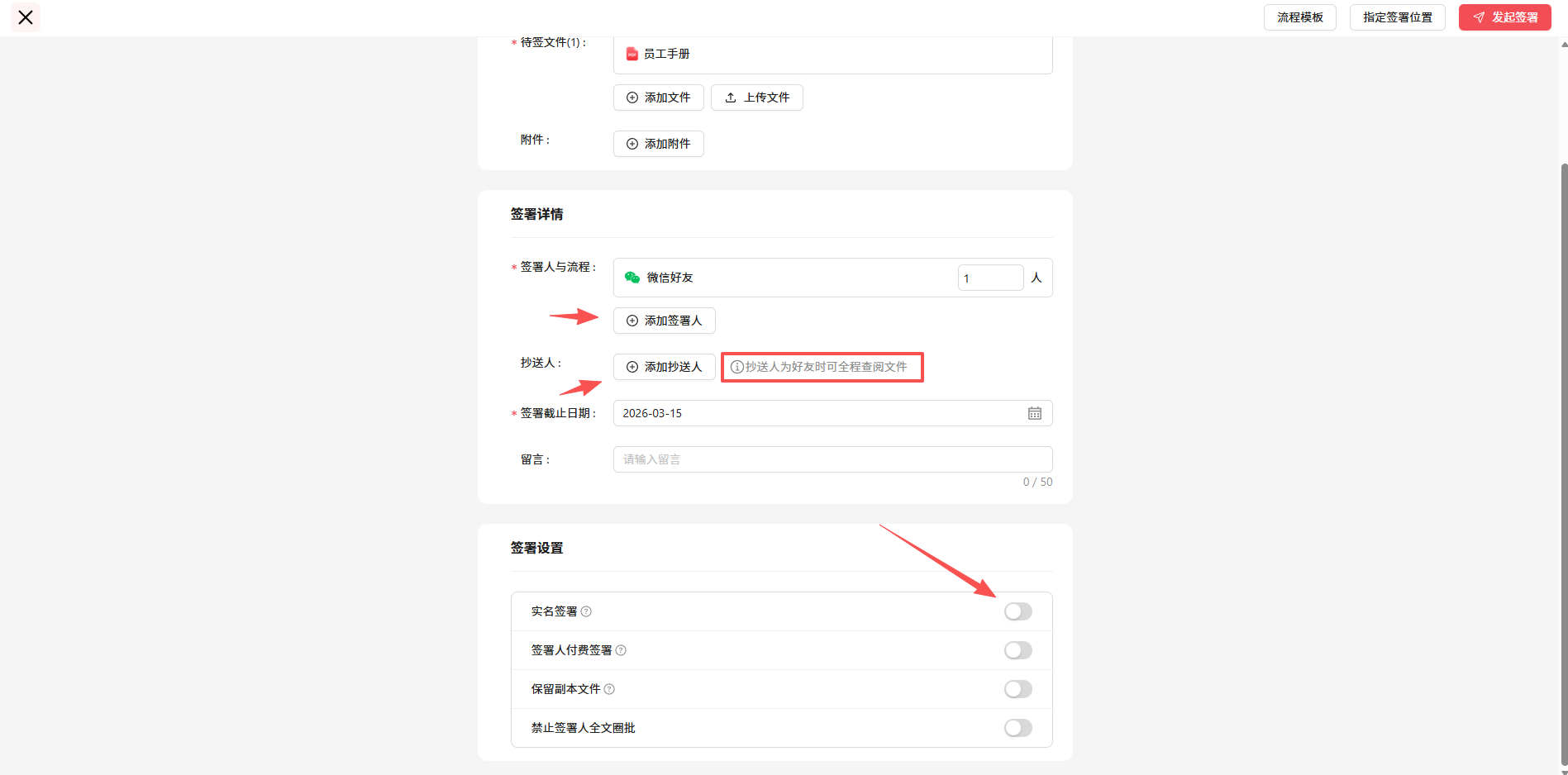The height and width of the screenshot is (775, 1568).
Task: Select 指定签署位置 in the top bar
Action: click(1397, 17)
